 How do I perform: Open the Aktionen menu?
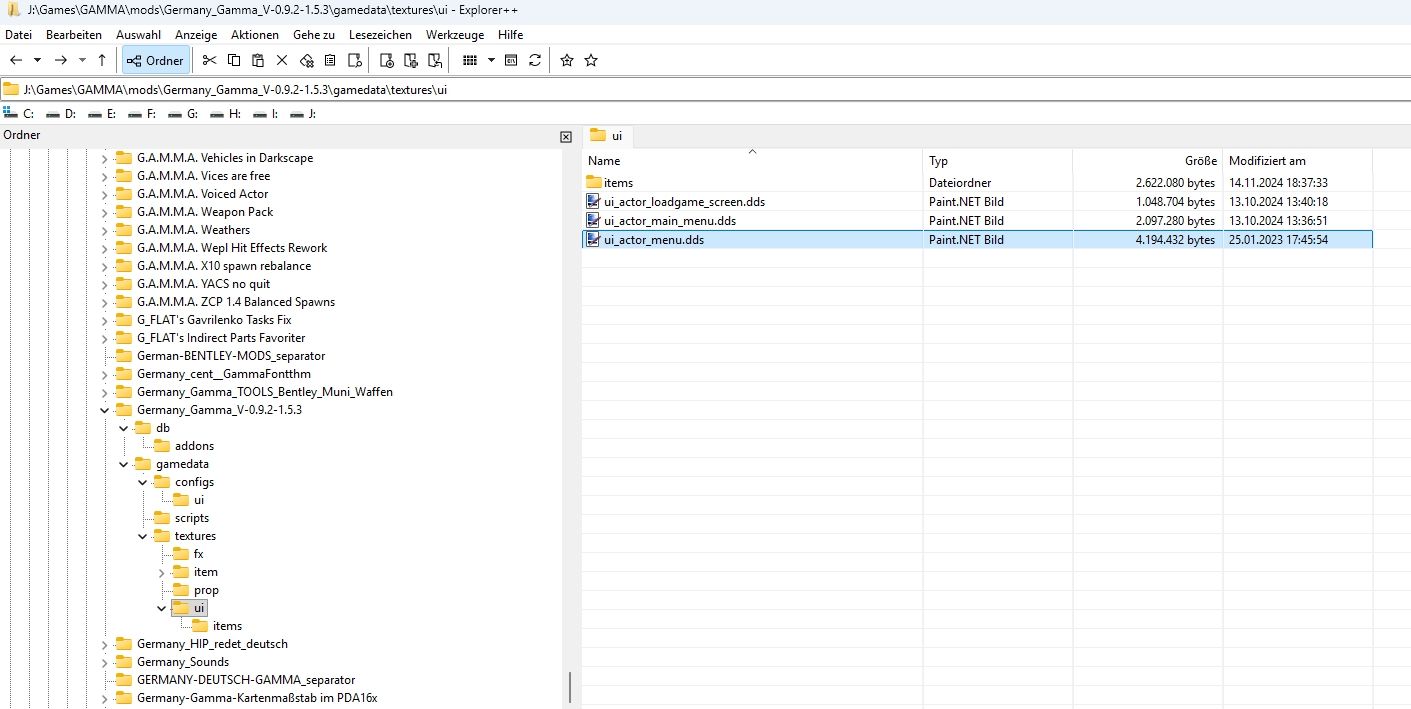tap(255, 34)
